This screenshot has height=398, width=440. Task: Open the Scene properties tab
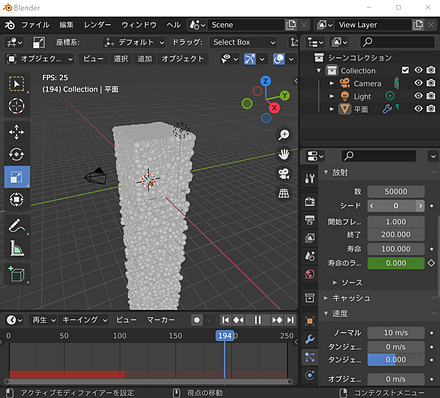coord(310,256)
